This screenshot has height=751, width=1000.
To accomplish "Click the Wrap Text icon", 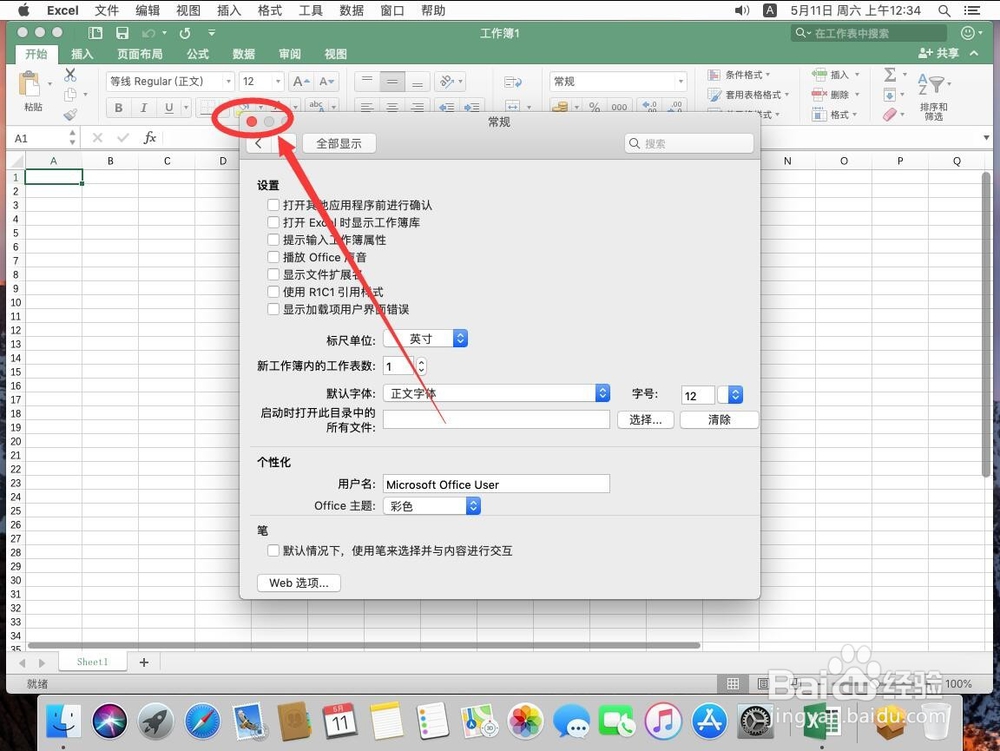I will click(513, 82).
